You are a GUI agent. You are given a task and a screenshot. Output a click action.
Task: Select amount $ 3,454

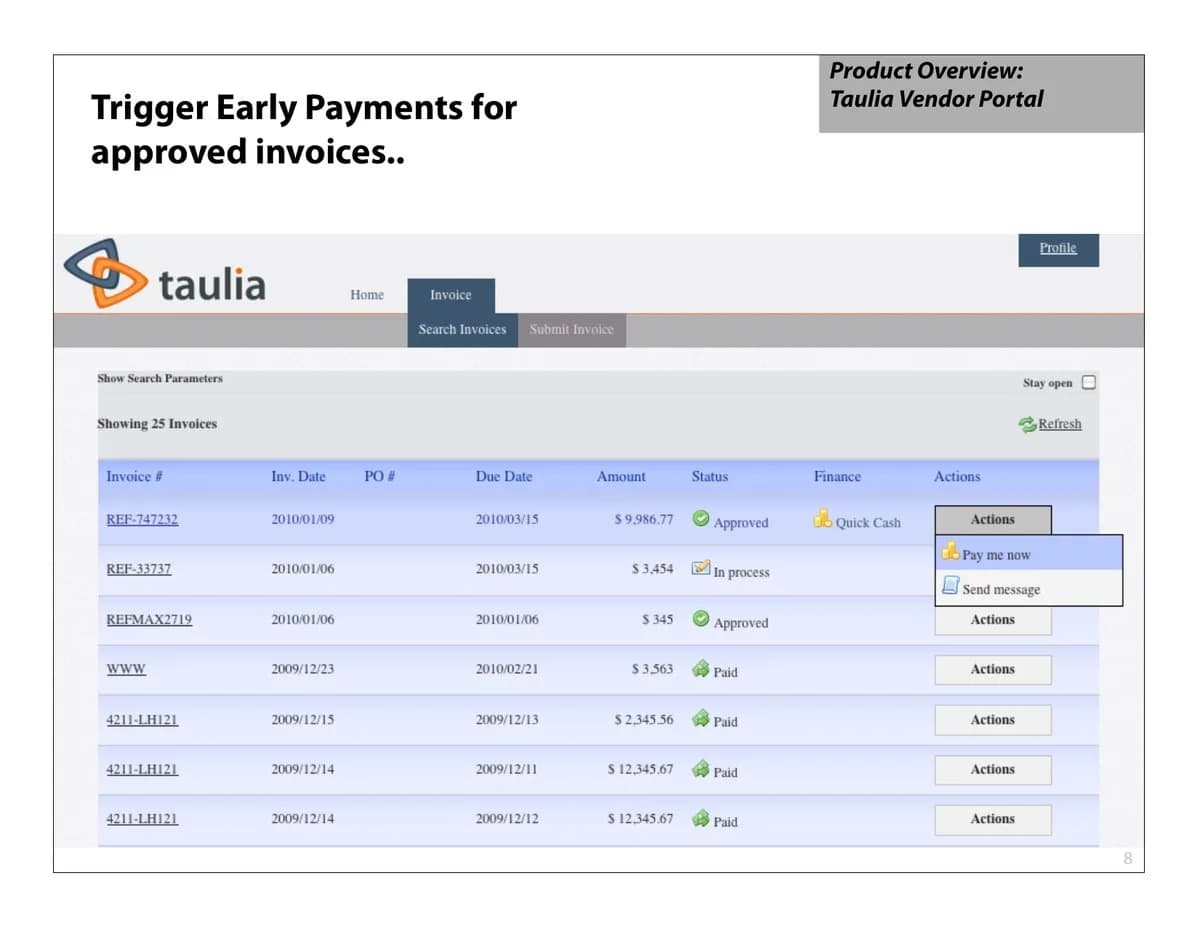[x=652, y=569]
